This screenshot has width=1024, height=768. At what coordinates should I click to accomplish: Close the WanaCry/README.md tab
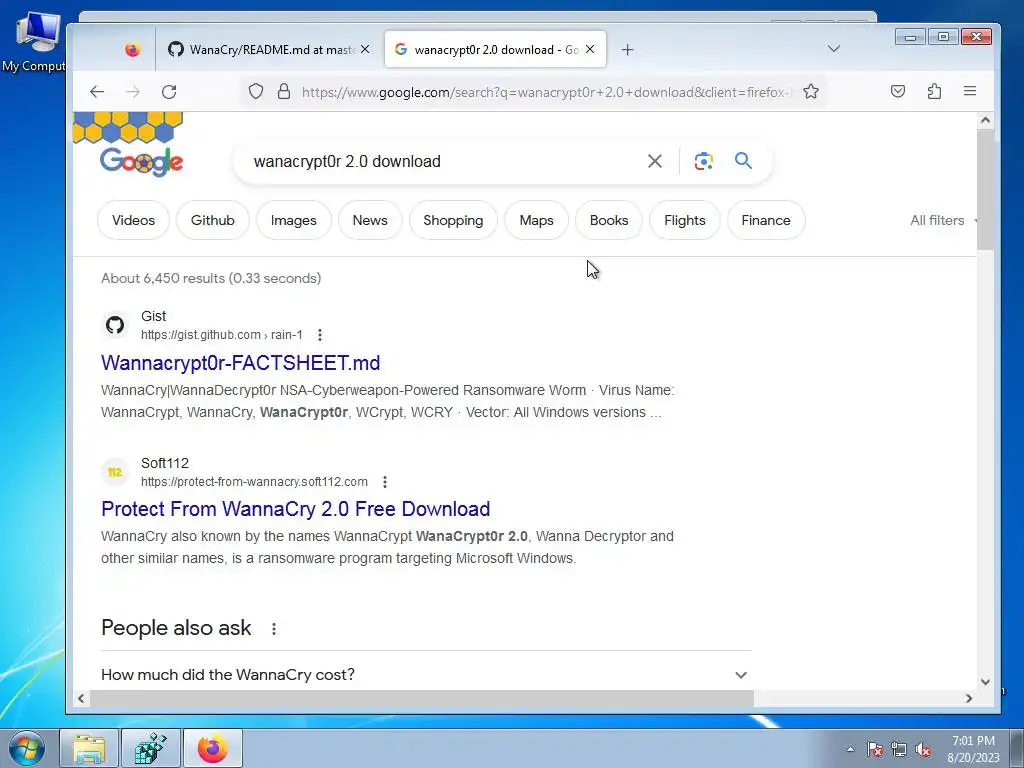[x=365, y=49]
